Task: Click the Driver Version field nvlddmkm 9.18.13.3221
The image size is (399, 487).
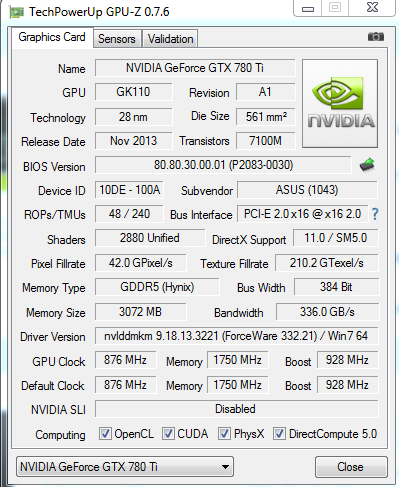Action: [237, 336]
